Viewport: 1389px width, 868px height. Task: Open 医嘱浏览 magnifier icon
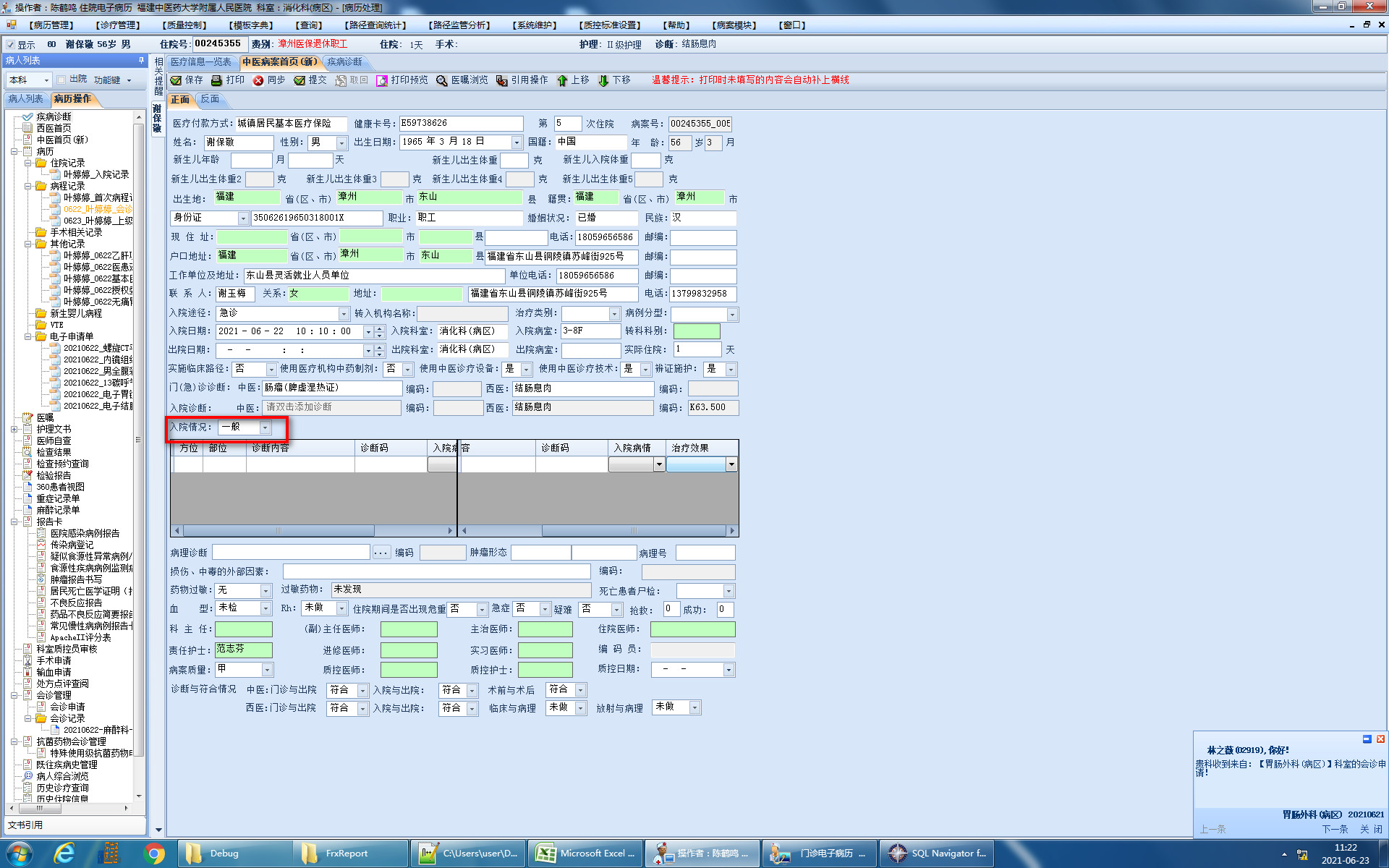pyautogui.click(x=442, y=80)
